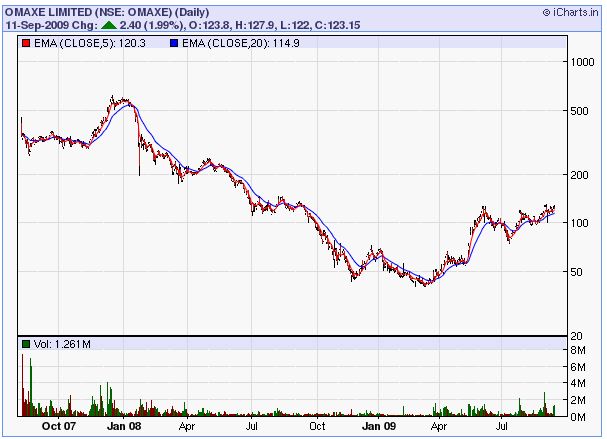Click the EMA (CLOSE,5): 120.3 legend label

[x=90, y=43]
